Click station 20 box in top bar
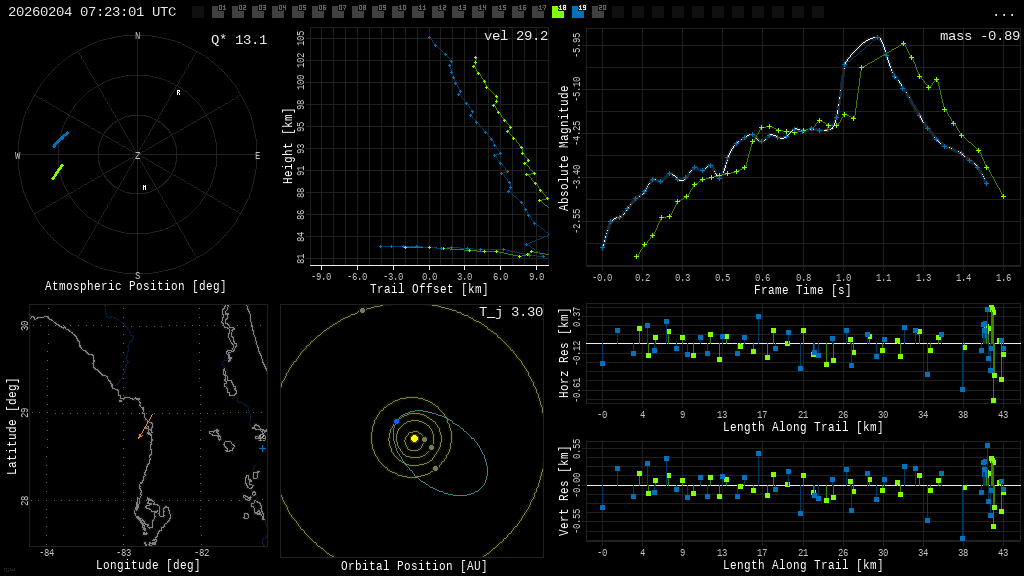 pyautogui.click(x=598, y=12)
